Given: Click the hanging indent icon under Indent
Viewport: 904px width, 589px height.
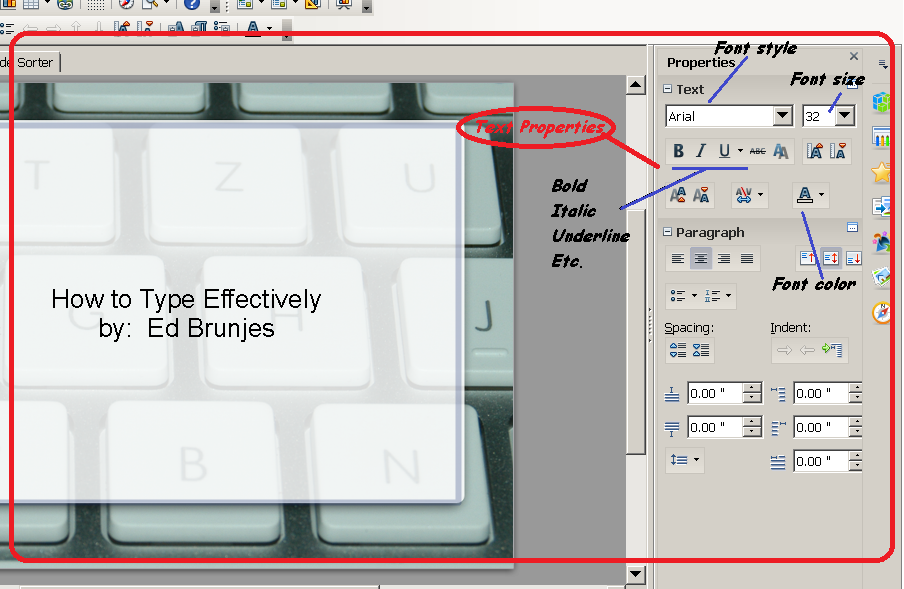Looking at the screenshot, I should (832, 349).
